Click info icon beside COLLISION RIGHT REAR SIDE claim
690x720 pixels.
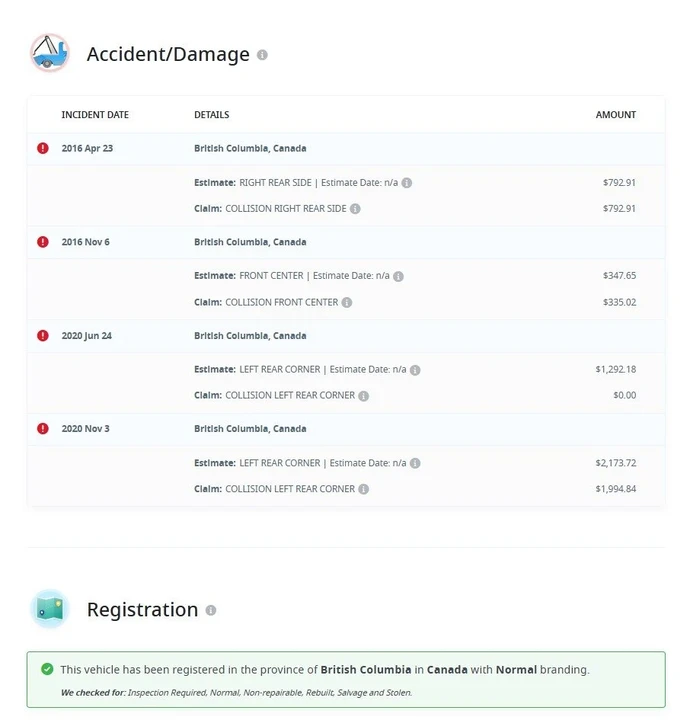click(355, 209)
